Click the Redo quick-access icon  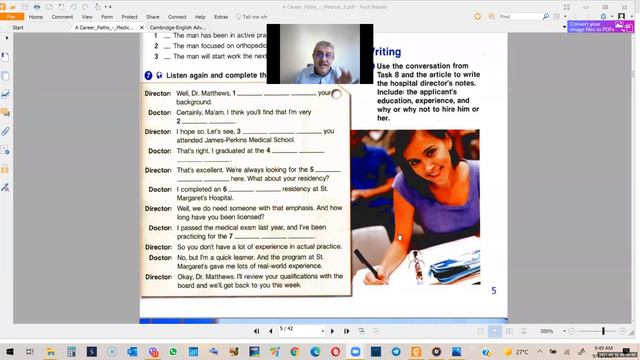85,7
